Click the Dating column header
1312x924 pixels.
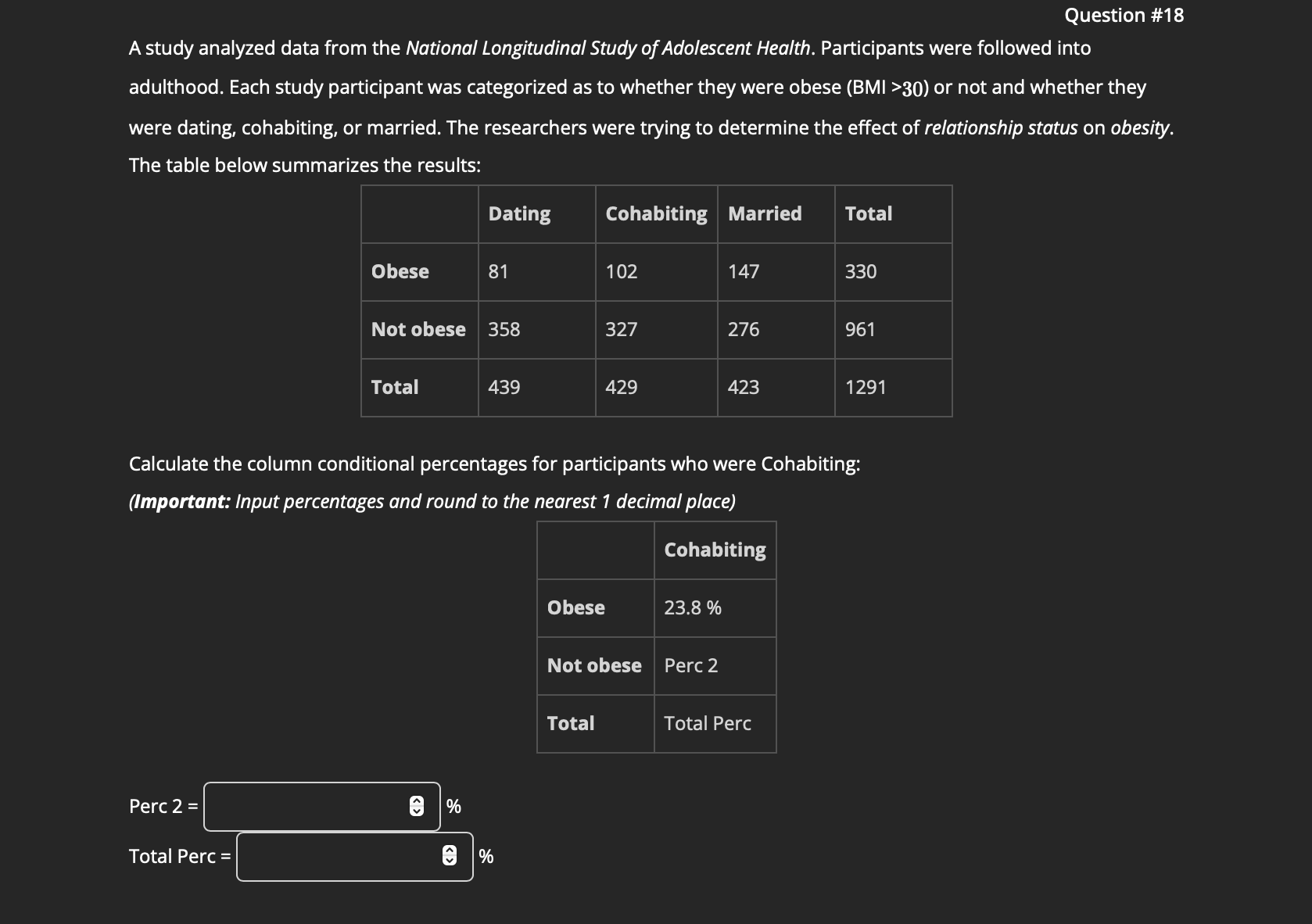tap(518, 213)
